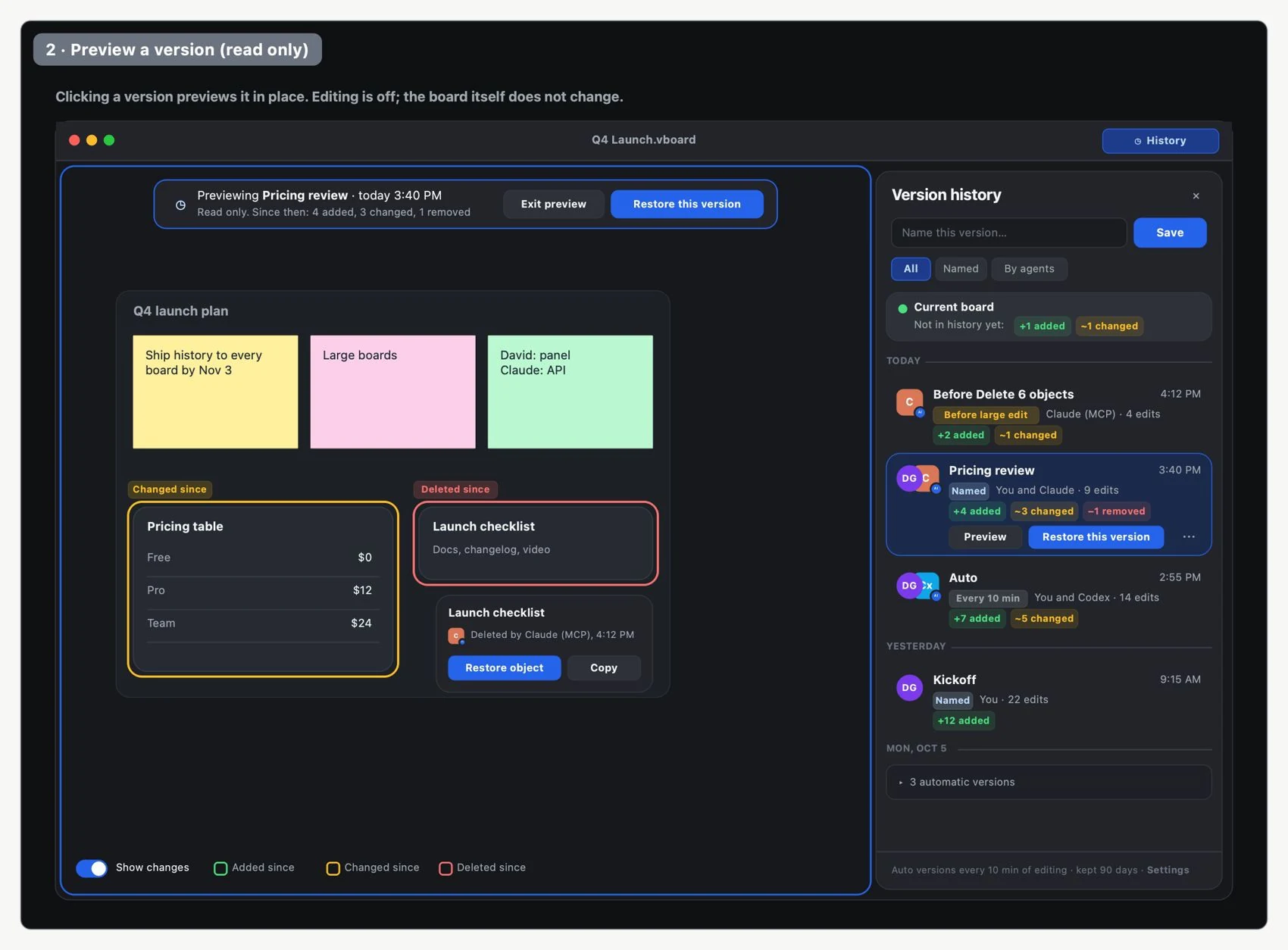Open Settings link in history footer

(1168, 870)
